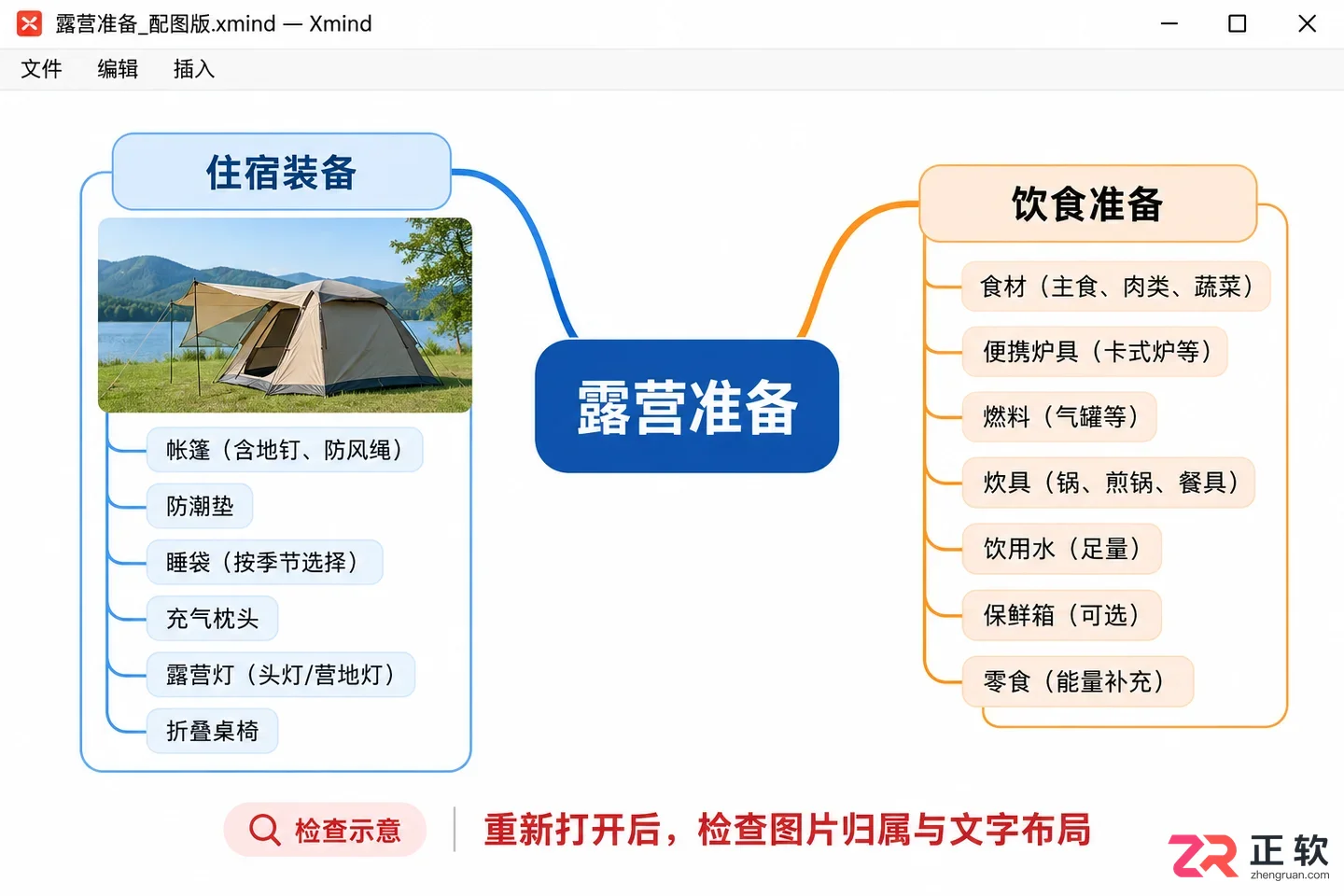Image resolution: width=1344 pixels, height=896 pixels.
Task: Select the 住宿装备 branch topic
Action: click(282, 172)
